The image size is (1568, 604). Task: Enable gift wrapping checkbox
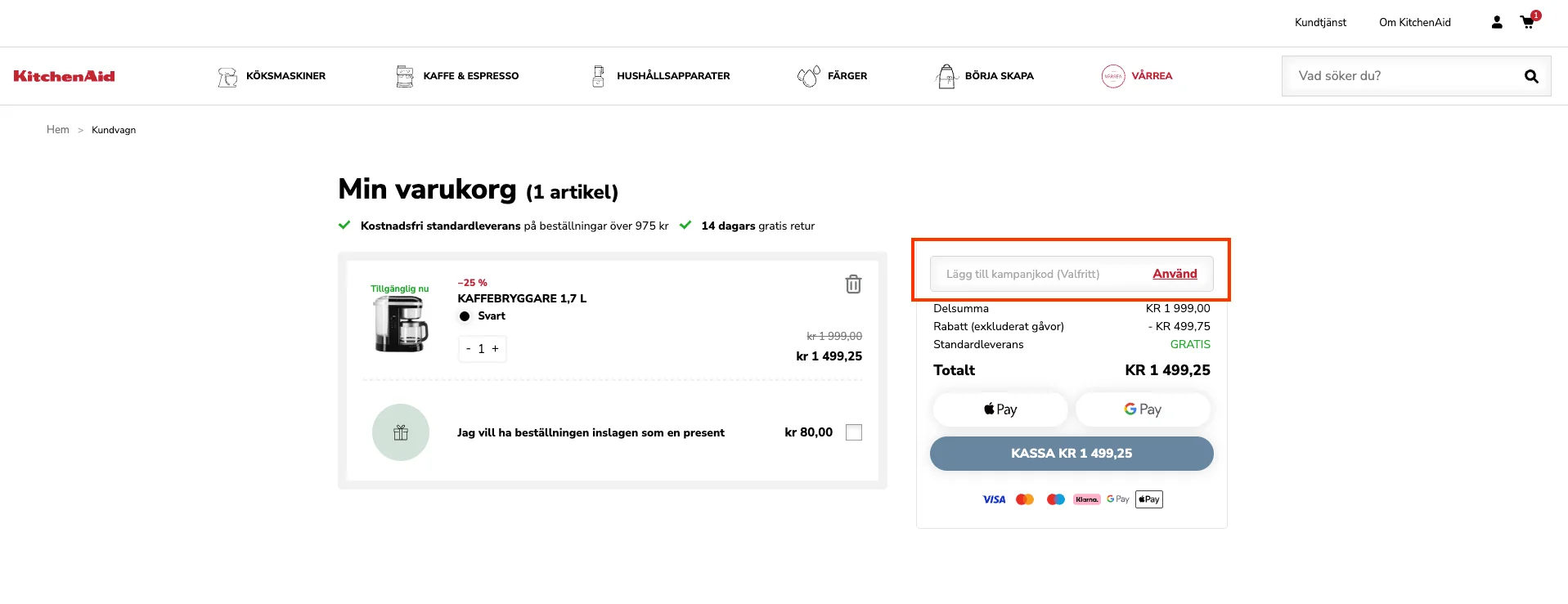pos(854,432)
